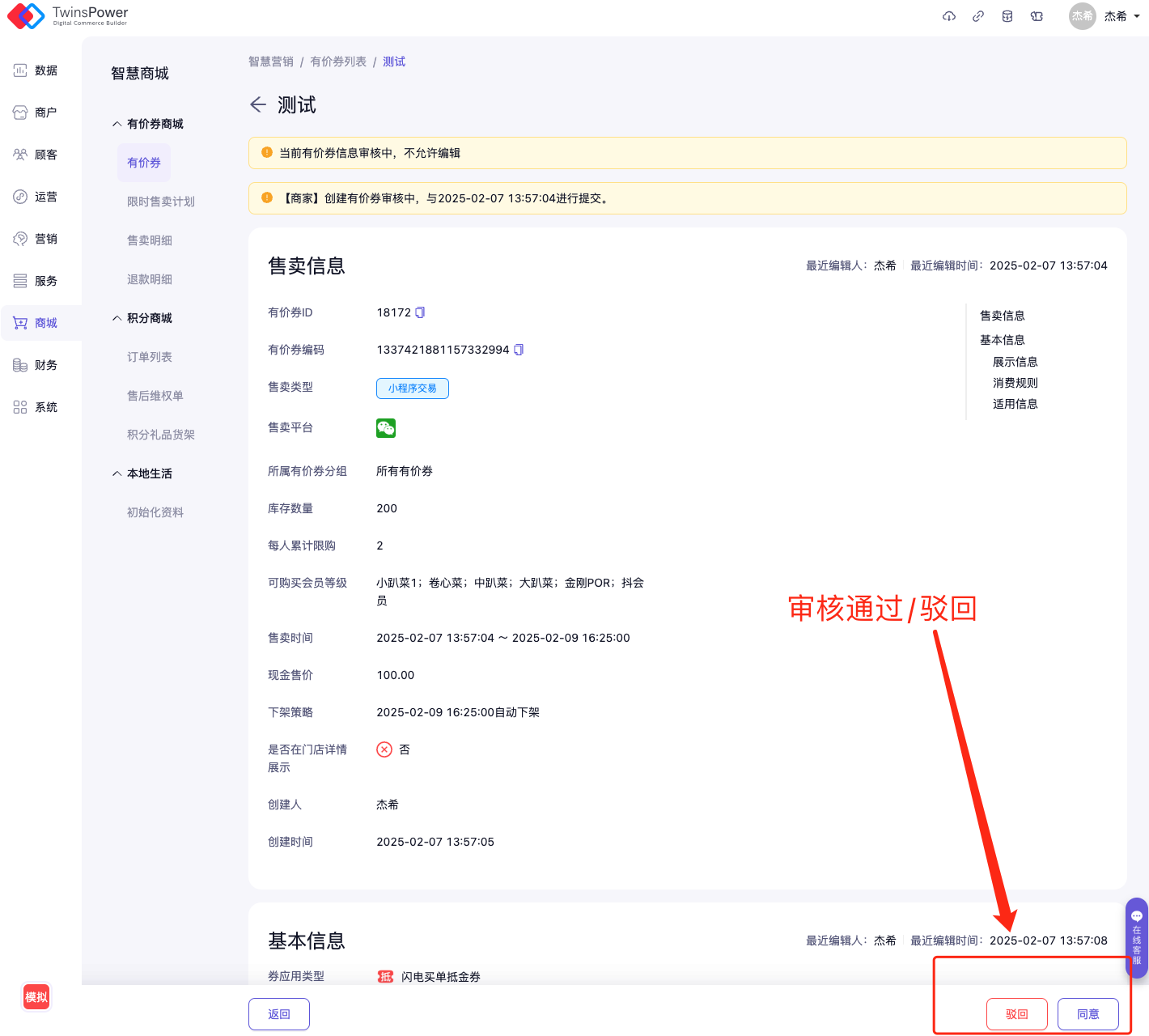Collapse the 本地生活 menu group

[117, 473]
